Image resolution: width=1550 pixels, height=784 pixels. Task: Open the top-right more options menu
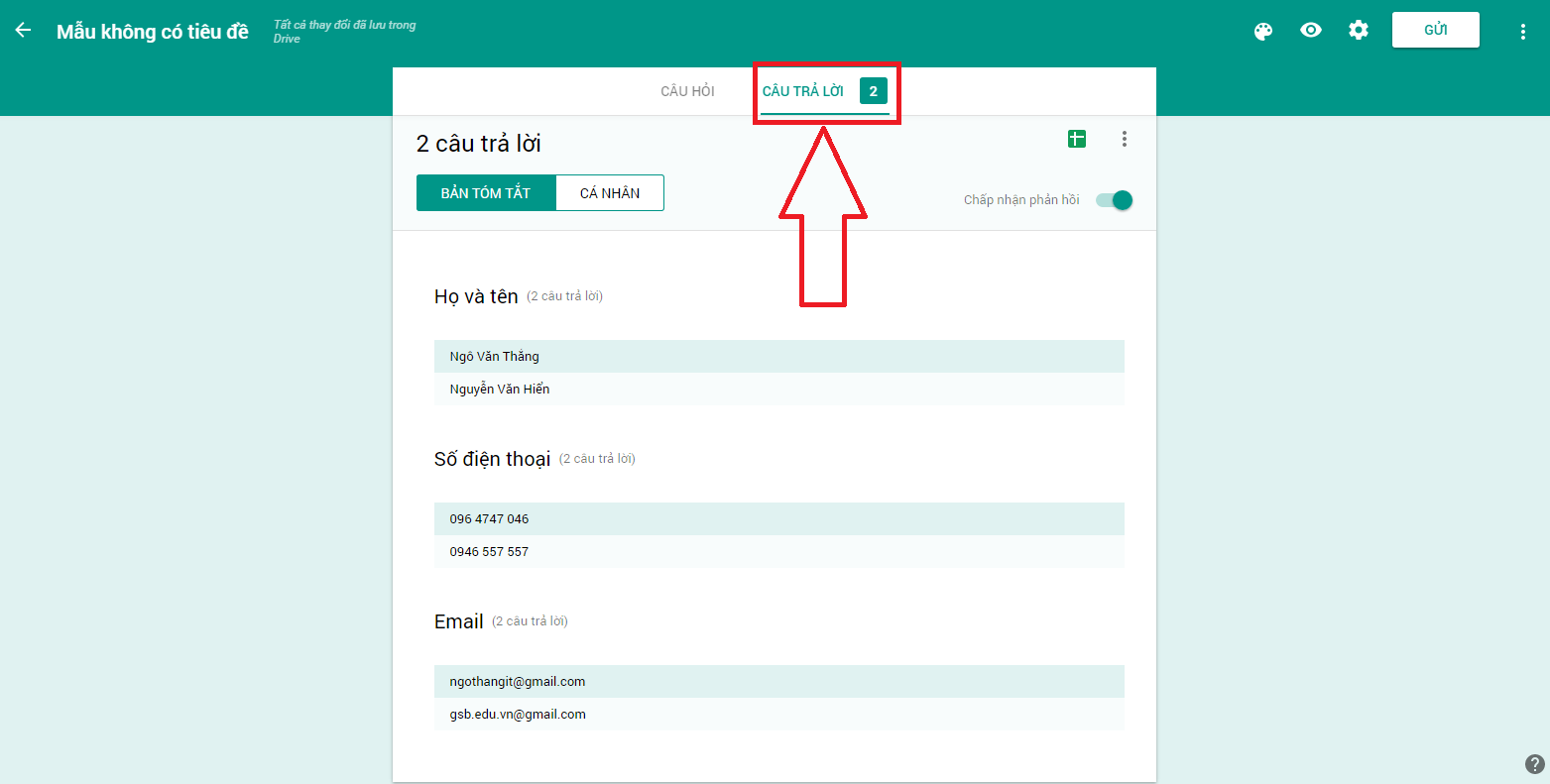1523,31
